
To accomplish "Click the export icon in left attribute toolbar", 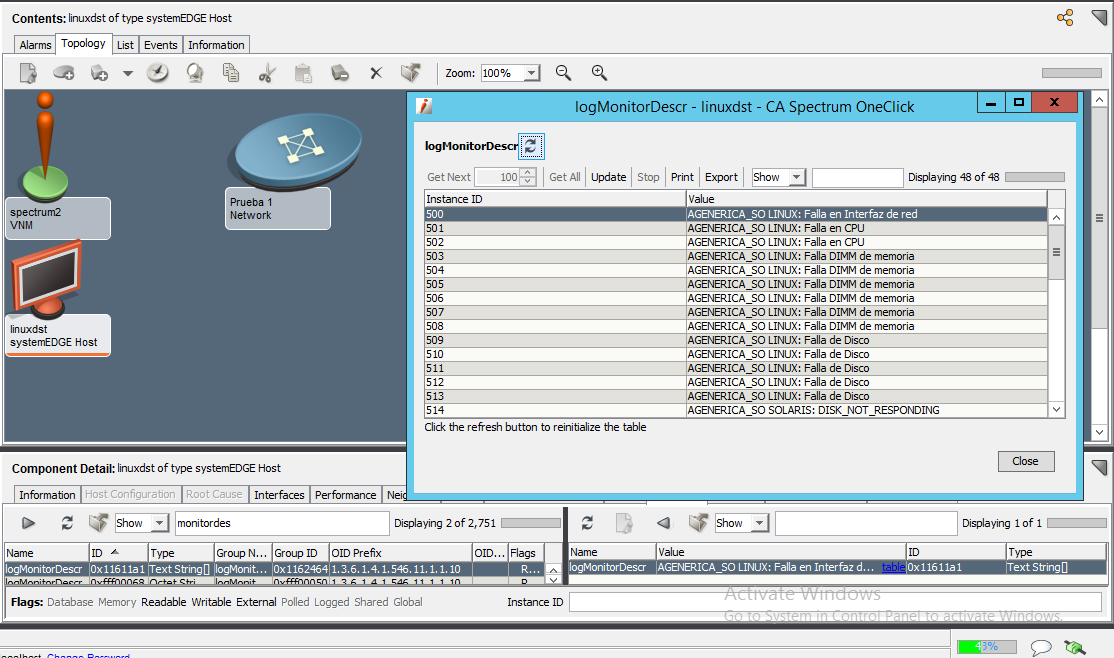I will 98,523.
